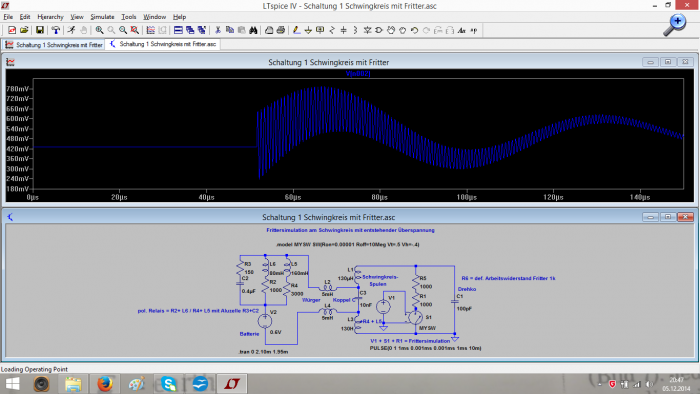Click the Cut scissors tool
This screenshot has width=700, height=394.
coord(218,30)
